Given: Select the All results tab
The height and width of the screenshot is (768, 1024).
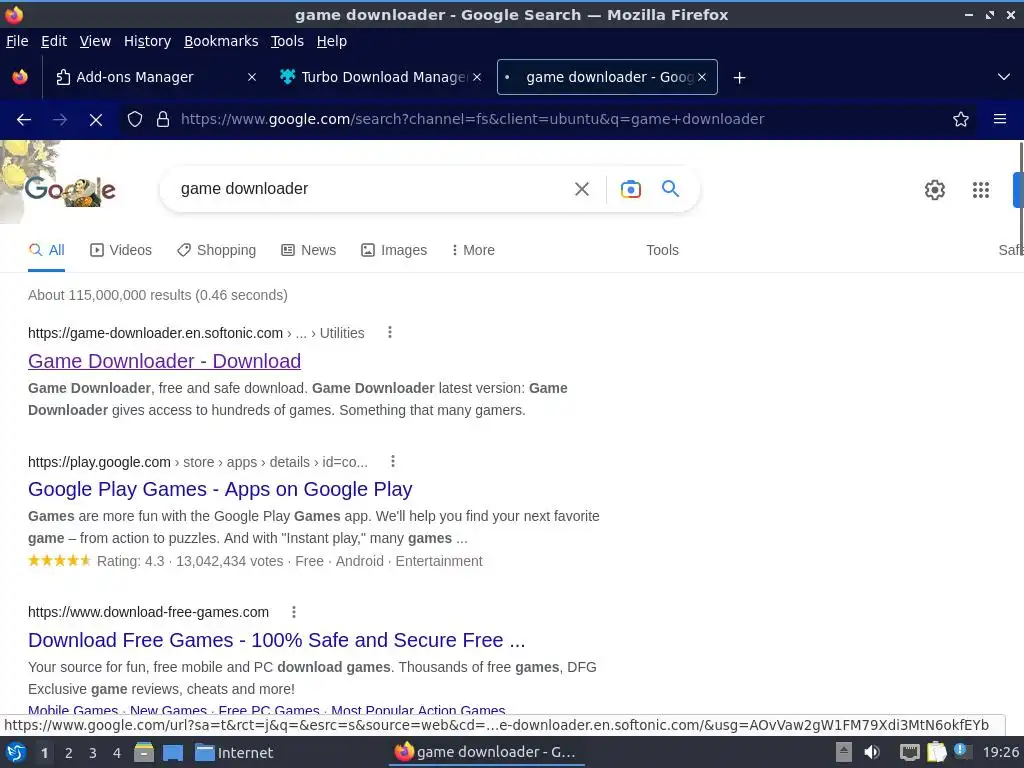Looking at the screenshot, I should [x=46, y=250].
